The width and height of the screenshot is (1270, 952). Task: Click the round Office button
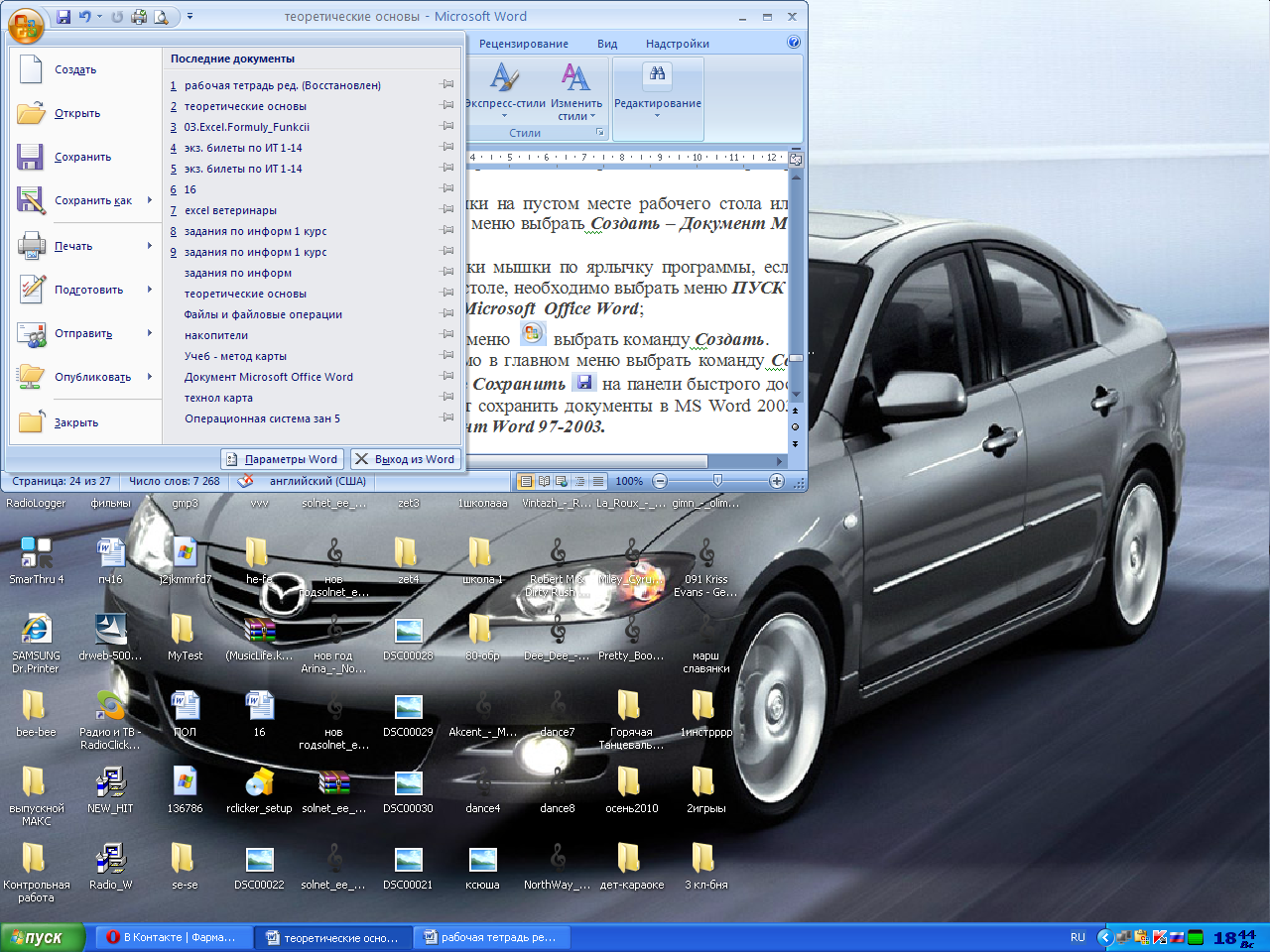(x=26, y=25)
